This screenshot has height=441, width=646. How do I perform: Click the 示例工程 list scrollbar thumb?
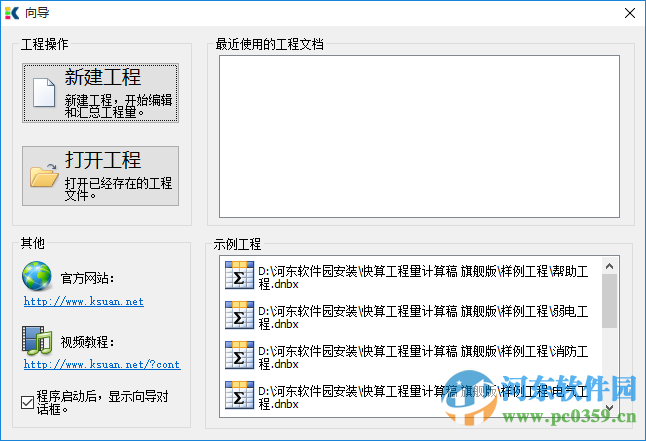(x=609, y=301)
